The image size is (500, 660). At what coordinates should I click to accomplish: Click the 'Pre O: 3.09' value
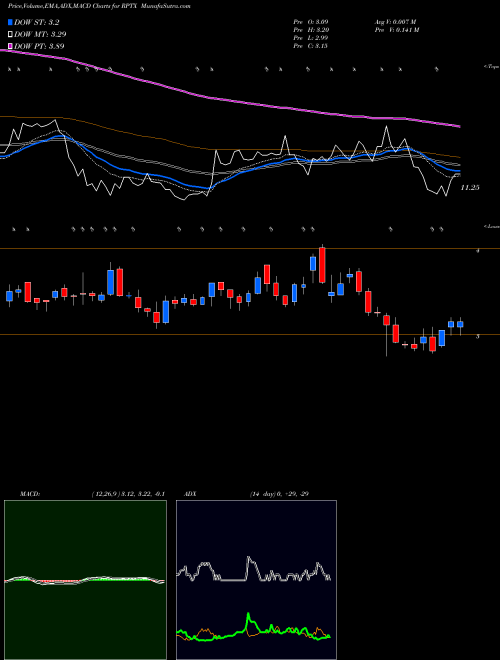[311, 21]
